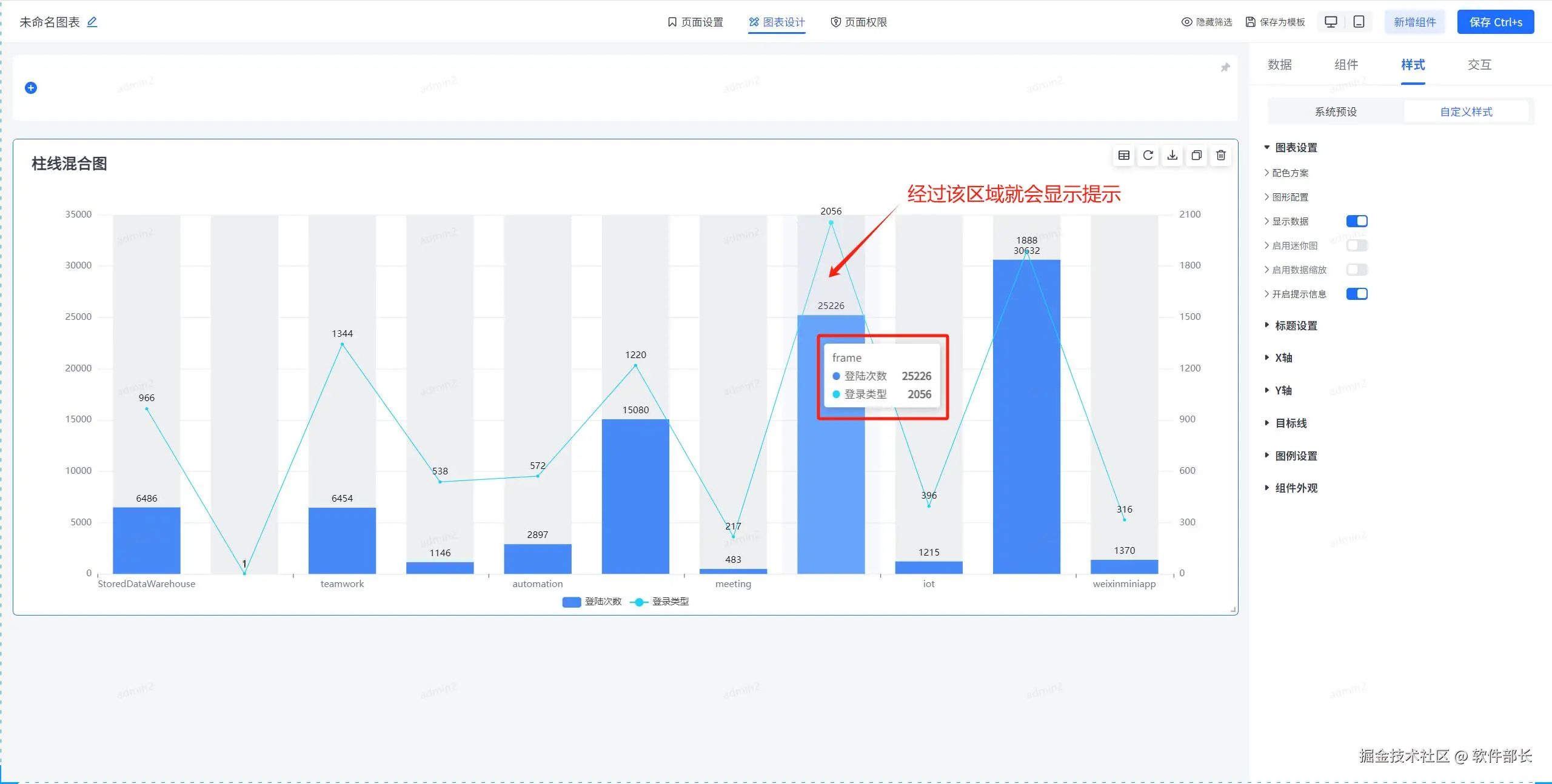The height and width of the screenshot is (784, 1552).
Task: Expand the 标题设置 section
Action: pyautogui.click(x=1296, y=326)
